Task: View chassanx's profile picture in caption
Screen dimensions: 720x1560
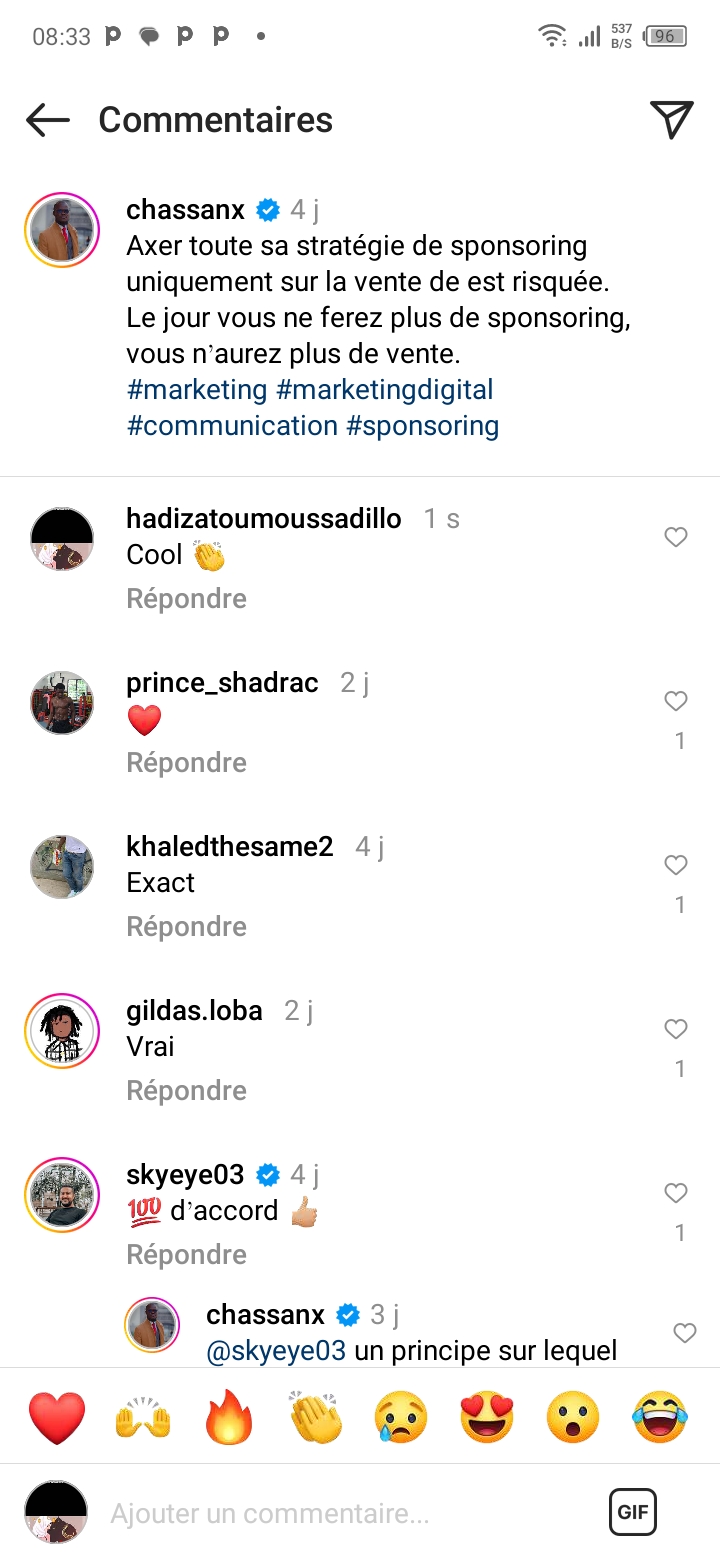Action: (62, 230)
